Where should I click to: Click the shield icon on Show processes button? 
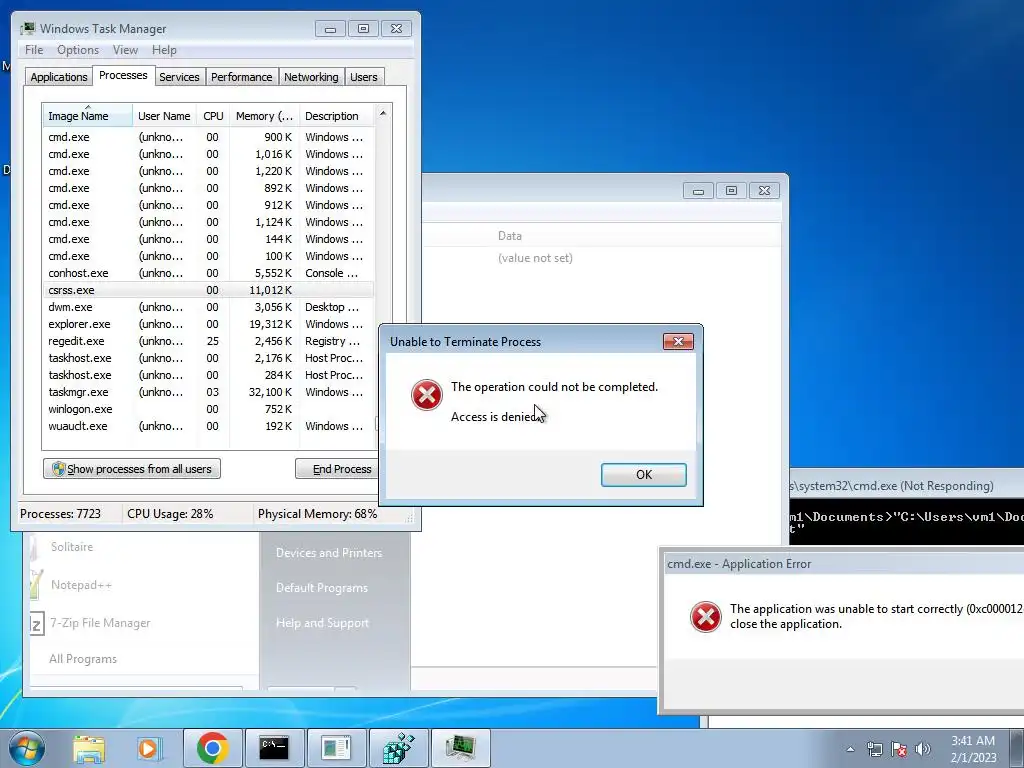pos(59,469)
